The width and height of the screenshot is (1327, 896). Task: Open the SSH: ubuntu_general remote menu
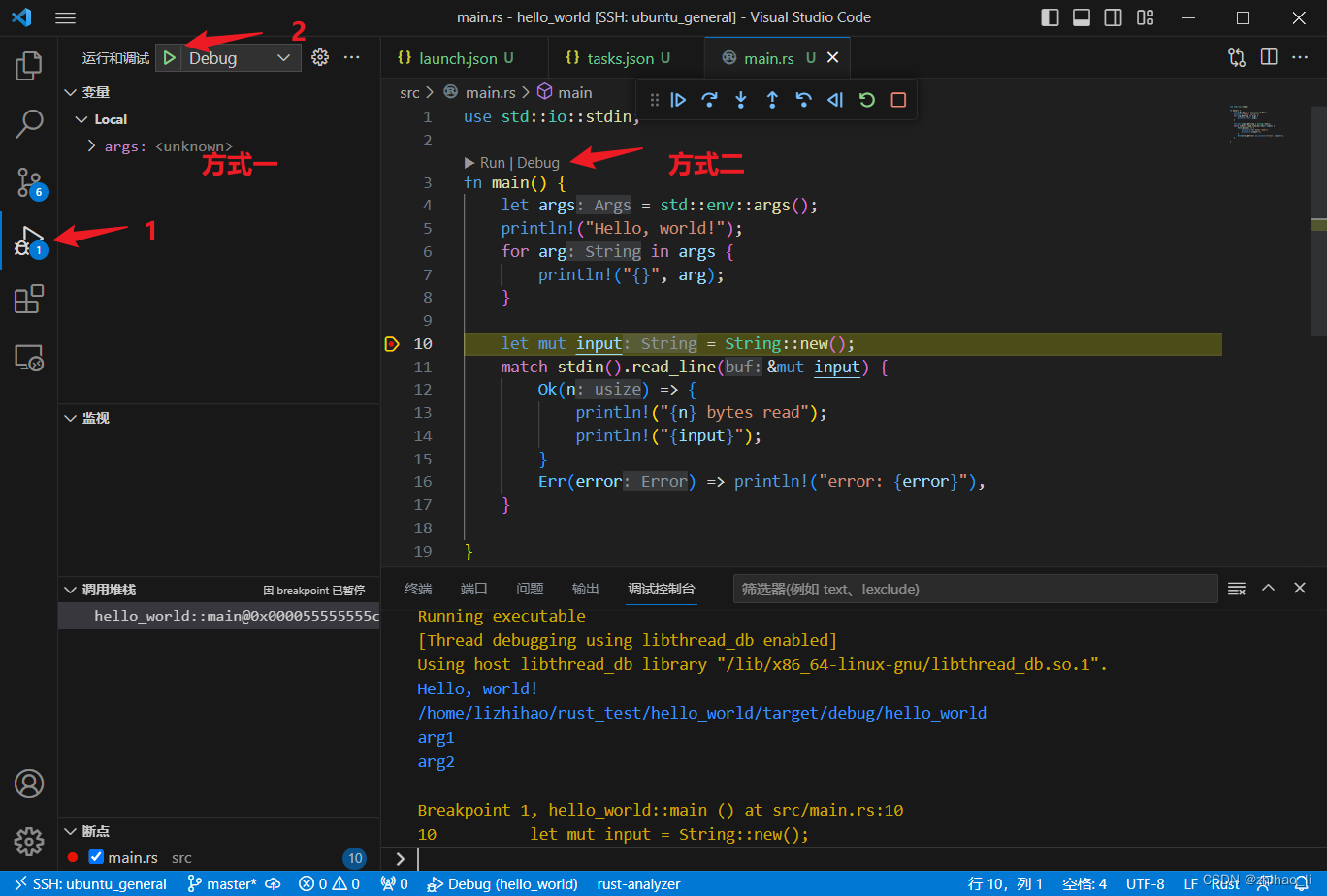point(89,883)
